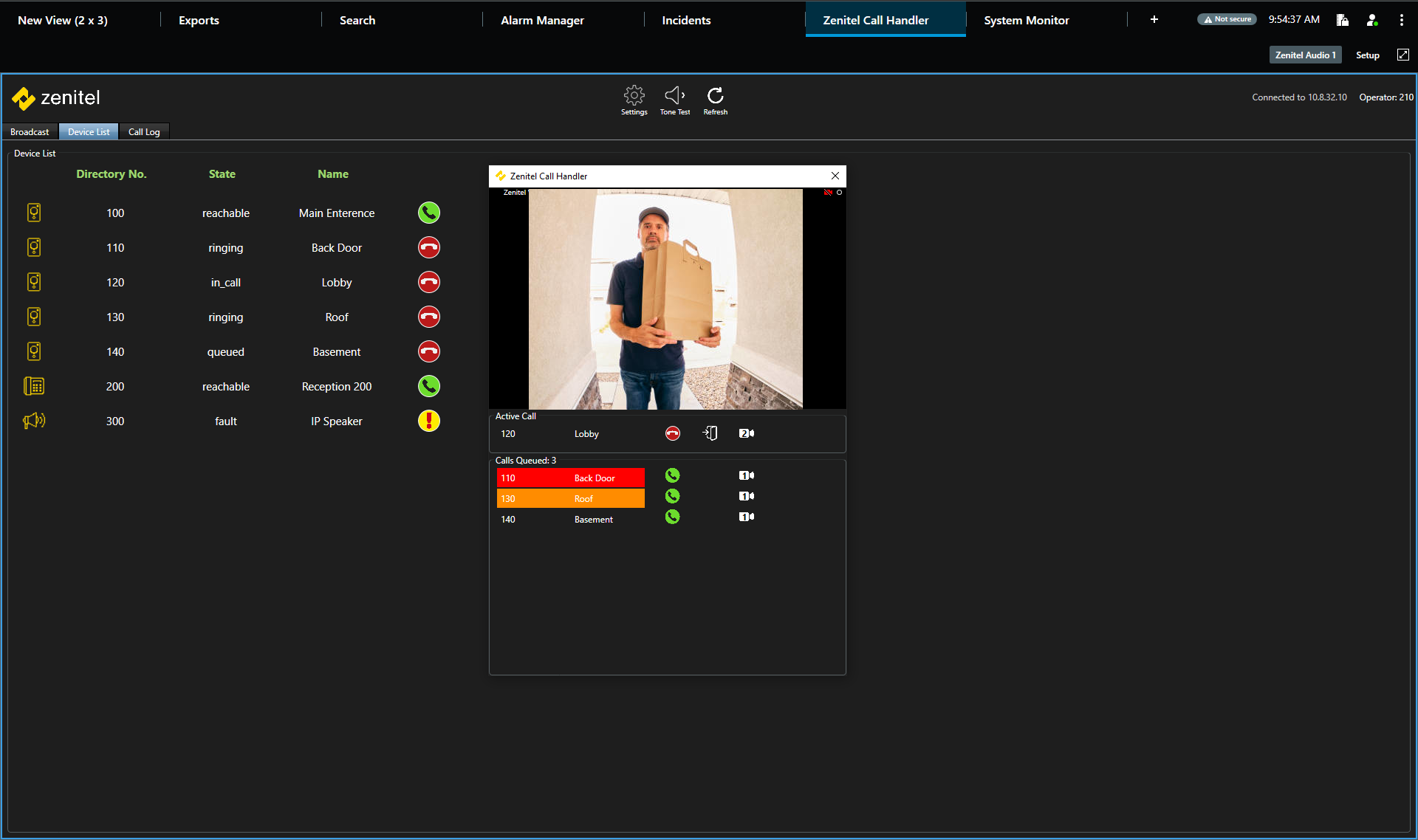Open the Settings gear icon
The width and height of the screenshot is (1418, 840).
(x=634, y=99)
